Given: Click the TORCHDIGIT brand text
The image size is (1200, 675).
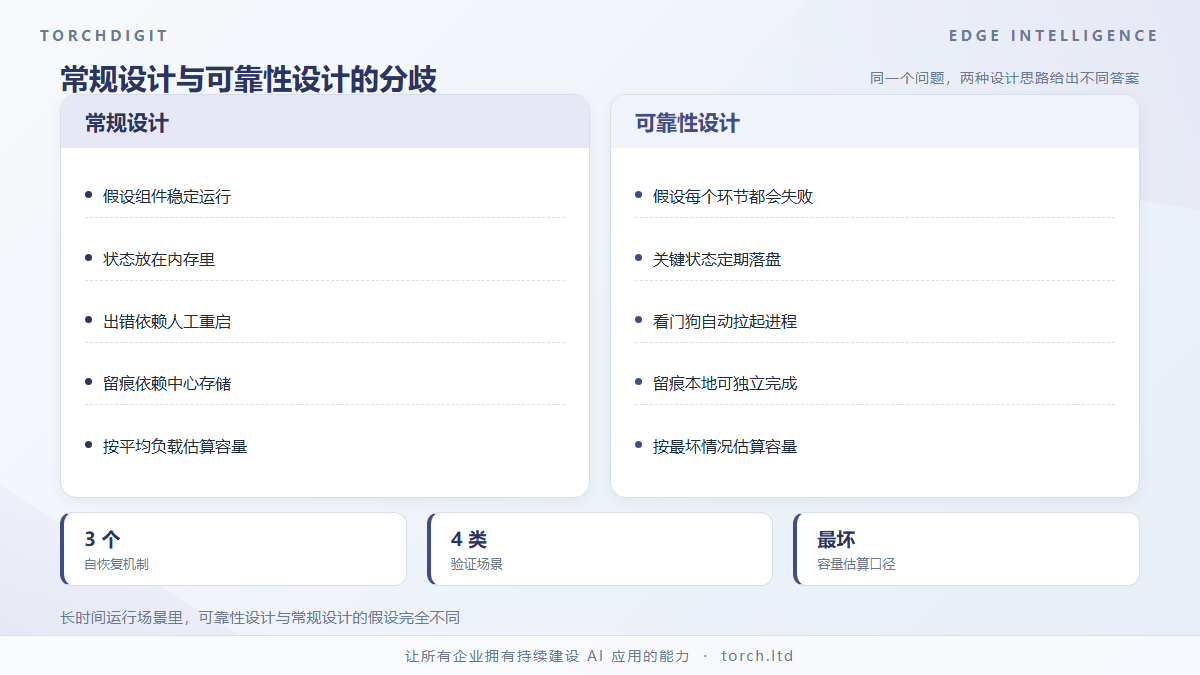Looking at the screenshot, I should click(x=104, y=36).
